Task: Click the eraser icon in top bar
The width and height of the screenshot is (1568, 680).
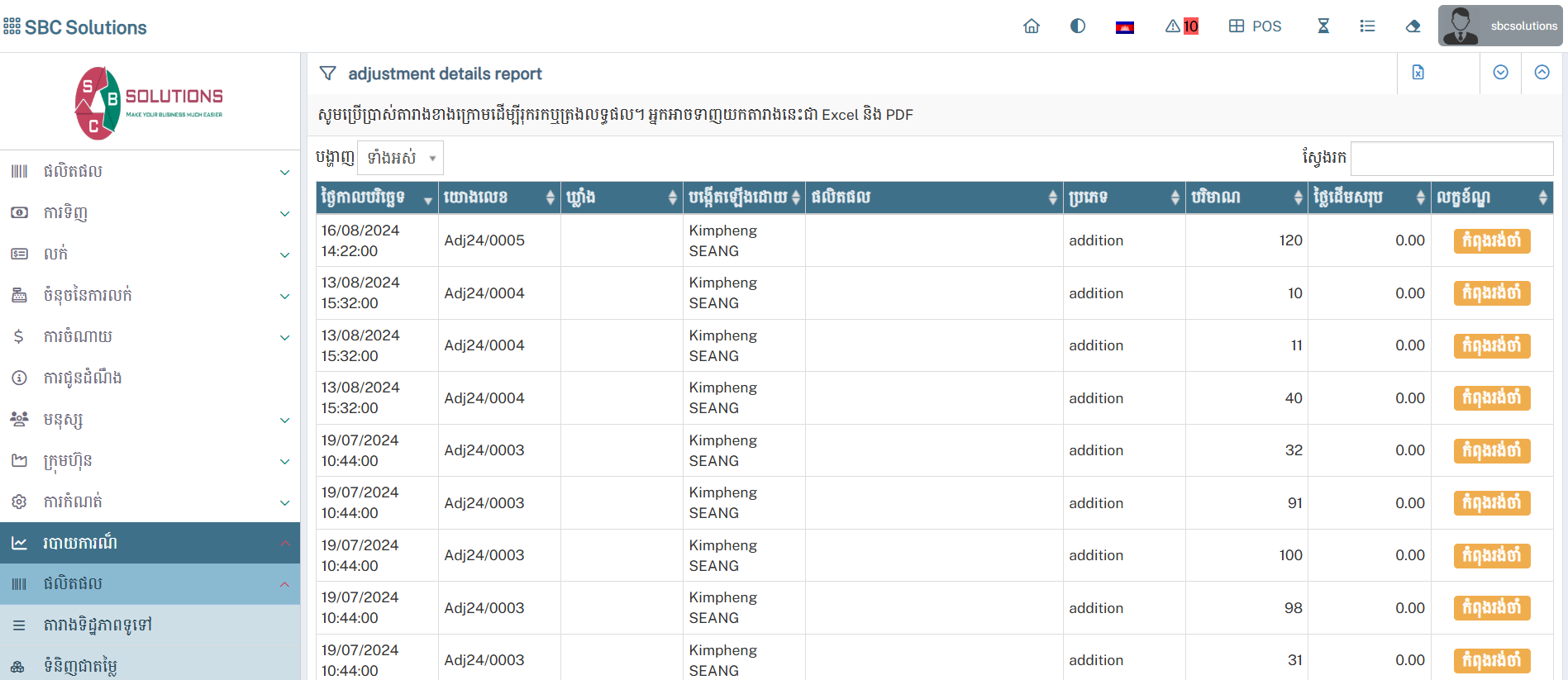Action: [1413, 26]
